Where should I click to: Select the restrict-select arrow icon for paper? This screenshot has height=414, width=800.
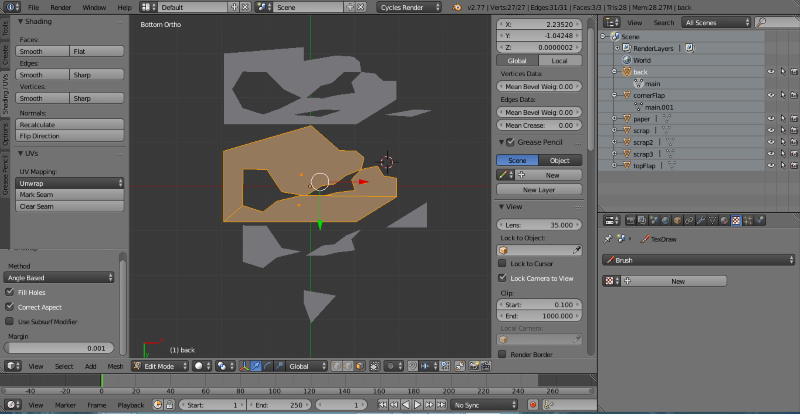783,119
